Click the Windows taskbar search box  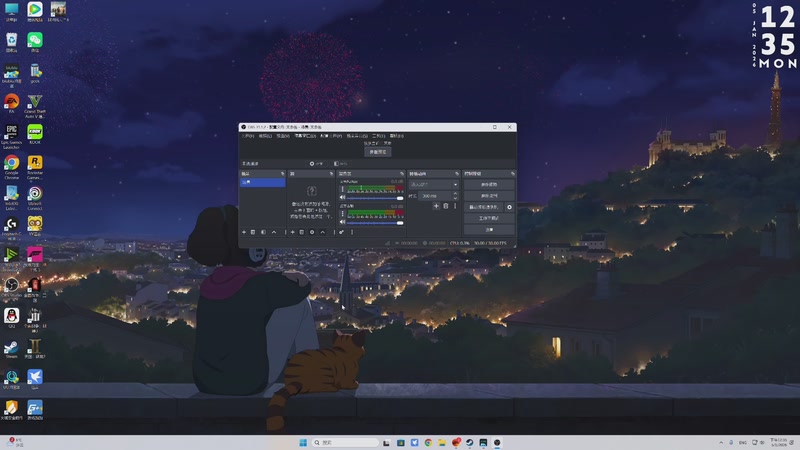[346, 442]
